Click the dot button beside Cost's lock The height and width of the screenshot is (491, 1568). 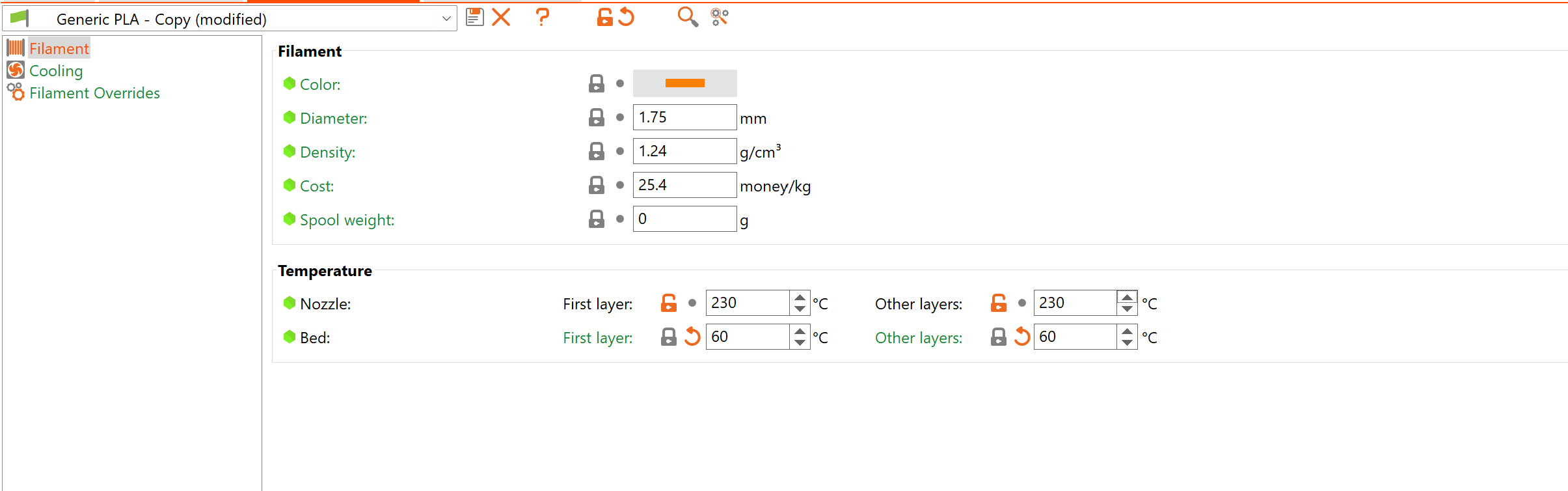pyautogui.click(x=620, y=185)
